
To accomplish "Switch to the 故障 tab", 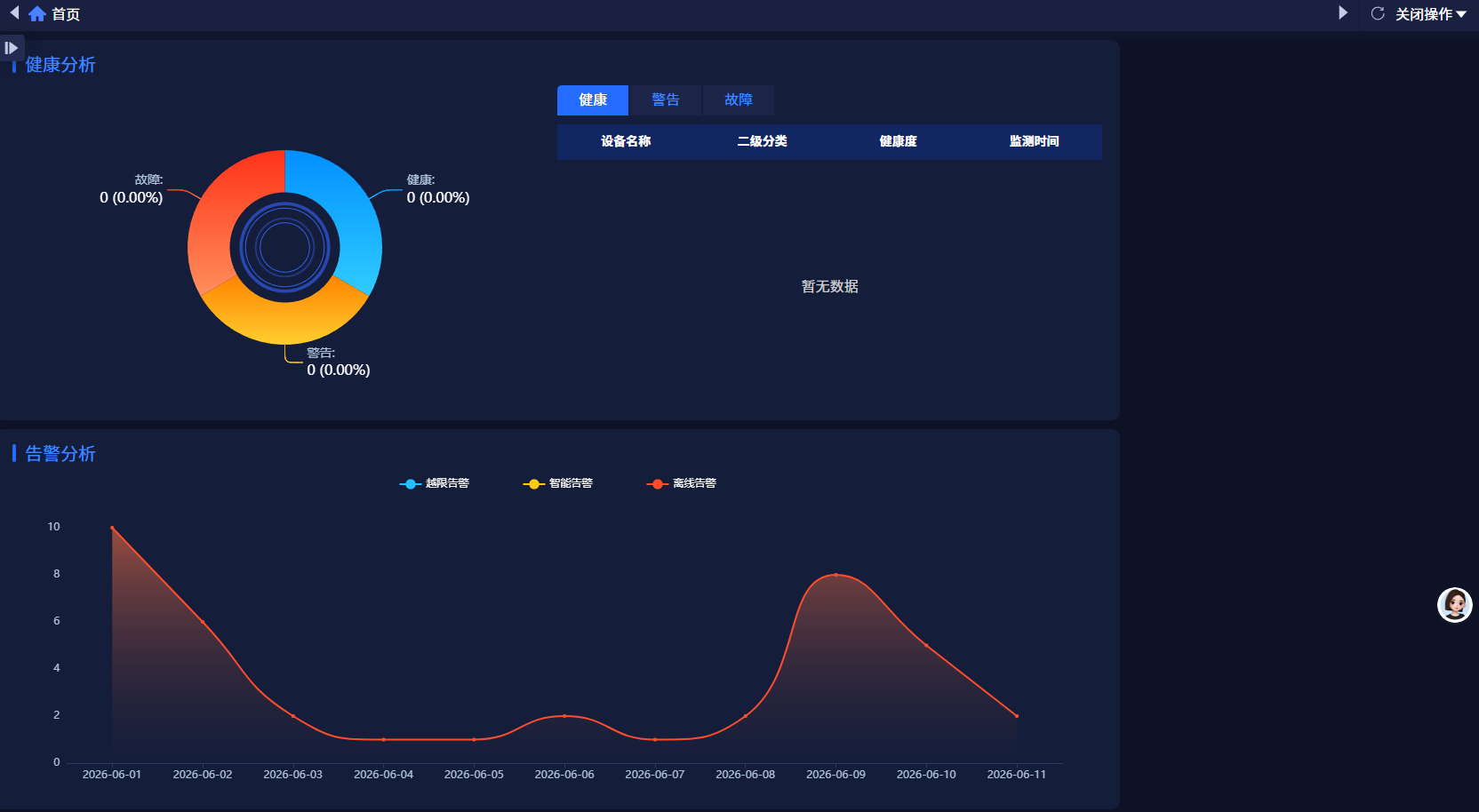I will (739, 100).
